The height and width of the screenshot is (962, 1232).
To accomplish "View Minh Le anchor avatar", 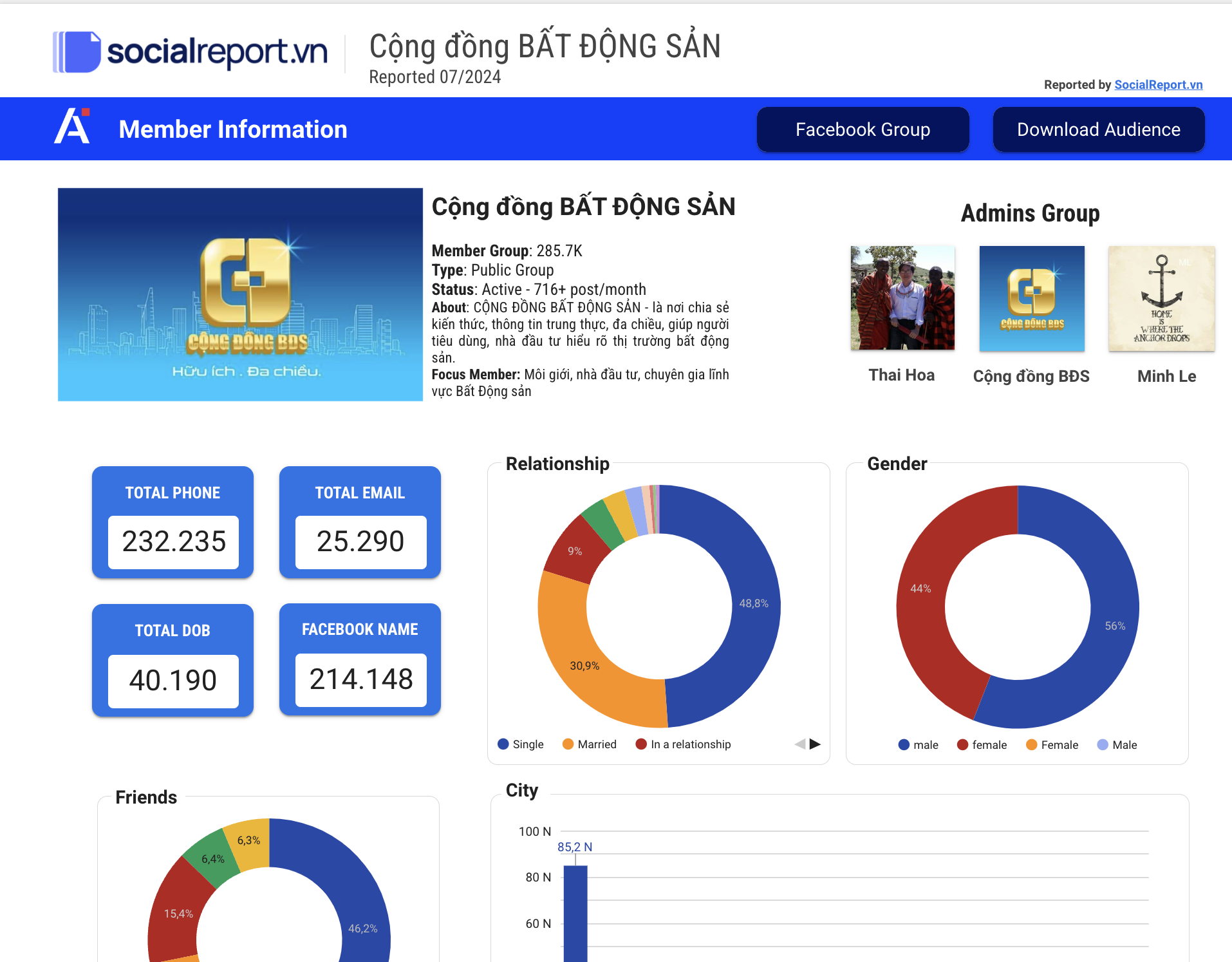I will click(x=1162, y=298).
